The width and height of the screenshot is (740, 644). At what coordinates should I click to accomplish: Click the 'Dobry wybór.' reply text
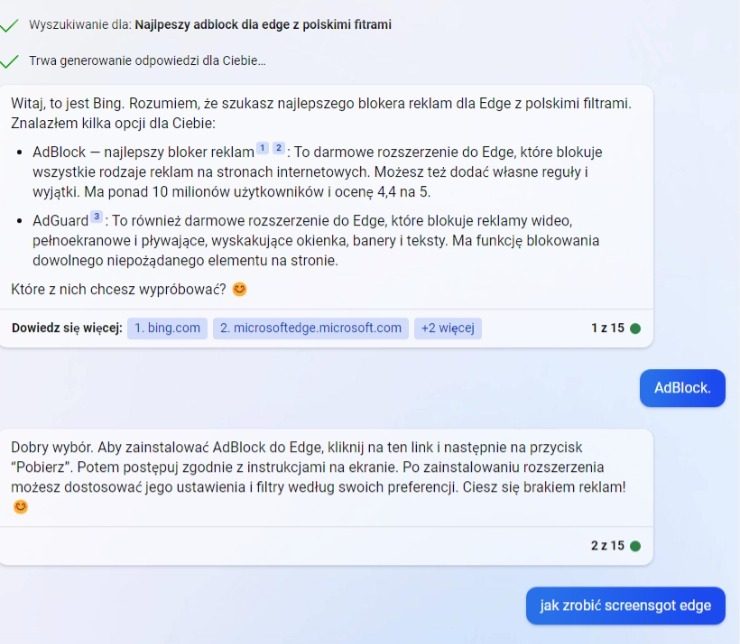click(x=52, y=447)
